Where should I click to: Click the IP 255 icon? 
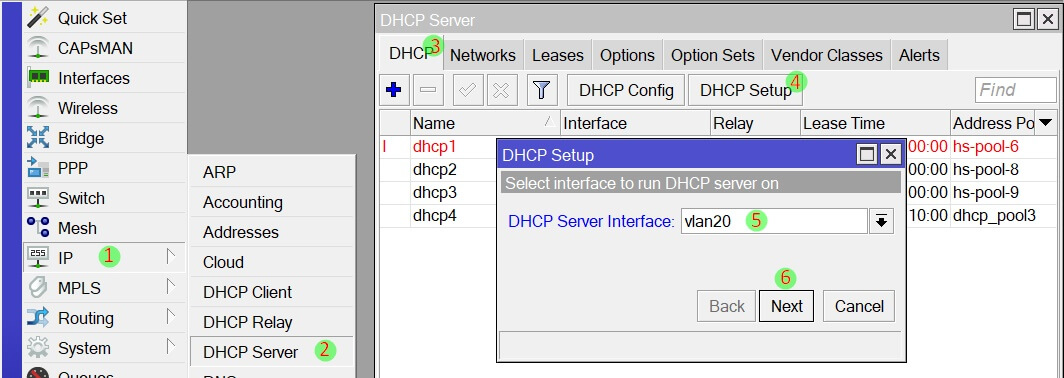38,257
